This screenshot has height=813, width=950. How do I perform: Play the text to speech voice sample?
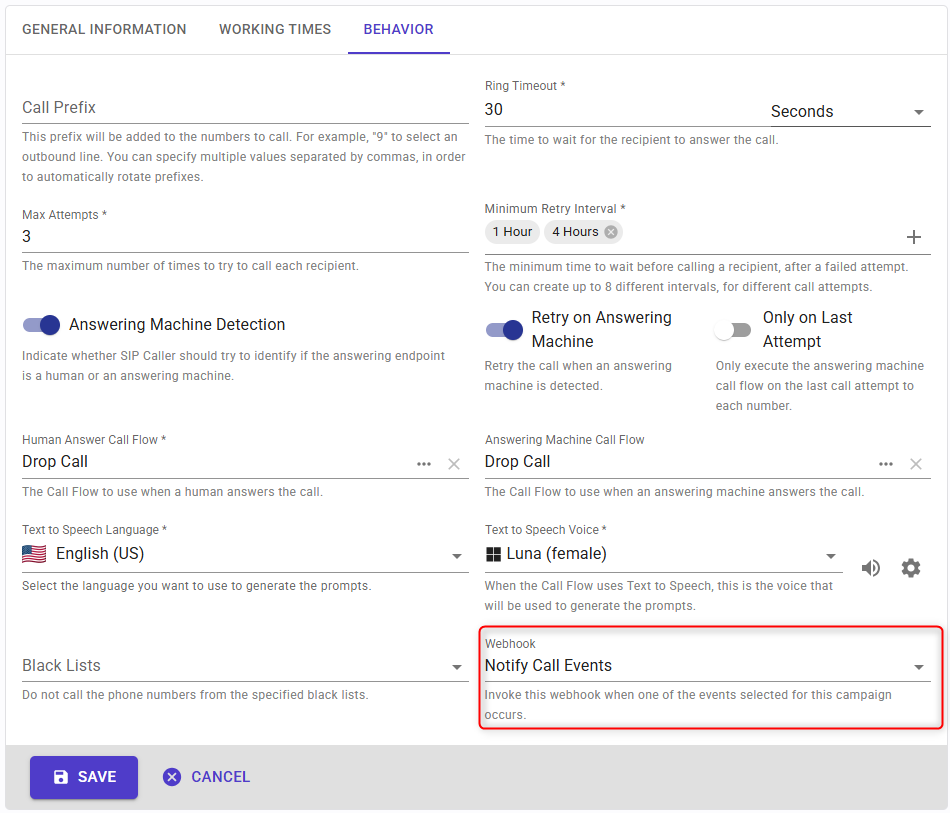(x=871, y=568)
